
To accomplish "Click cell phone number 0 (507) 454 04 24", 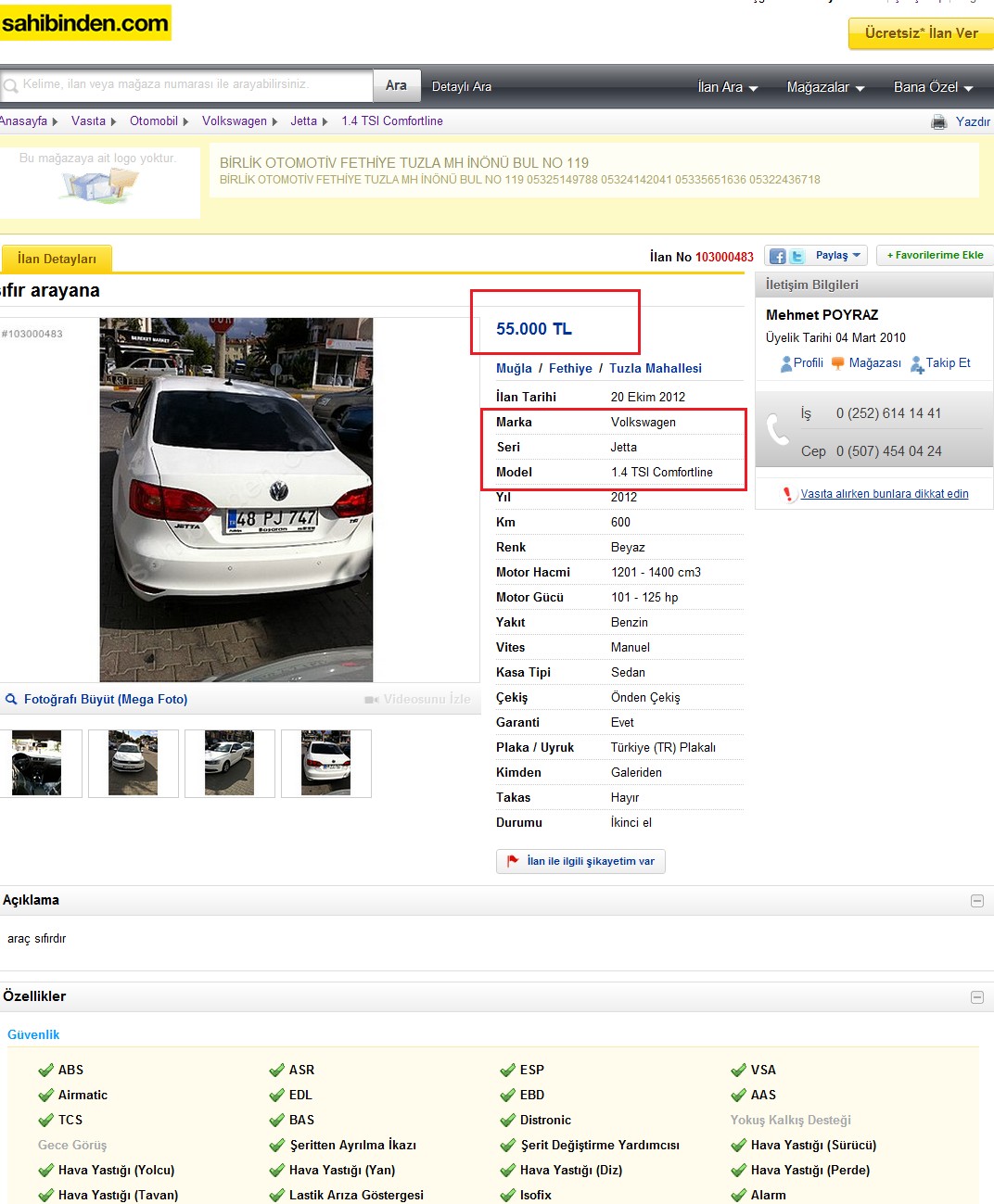I will [x=888, y=451].
